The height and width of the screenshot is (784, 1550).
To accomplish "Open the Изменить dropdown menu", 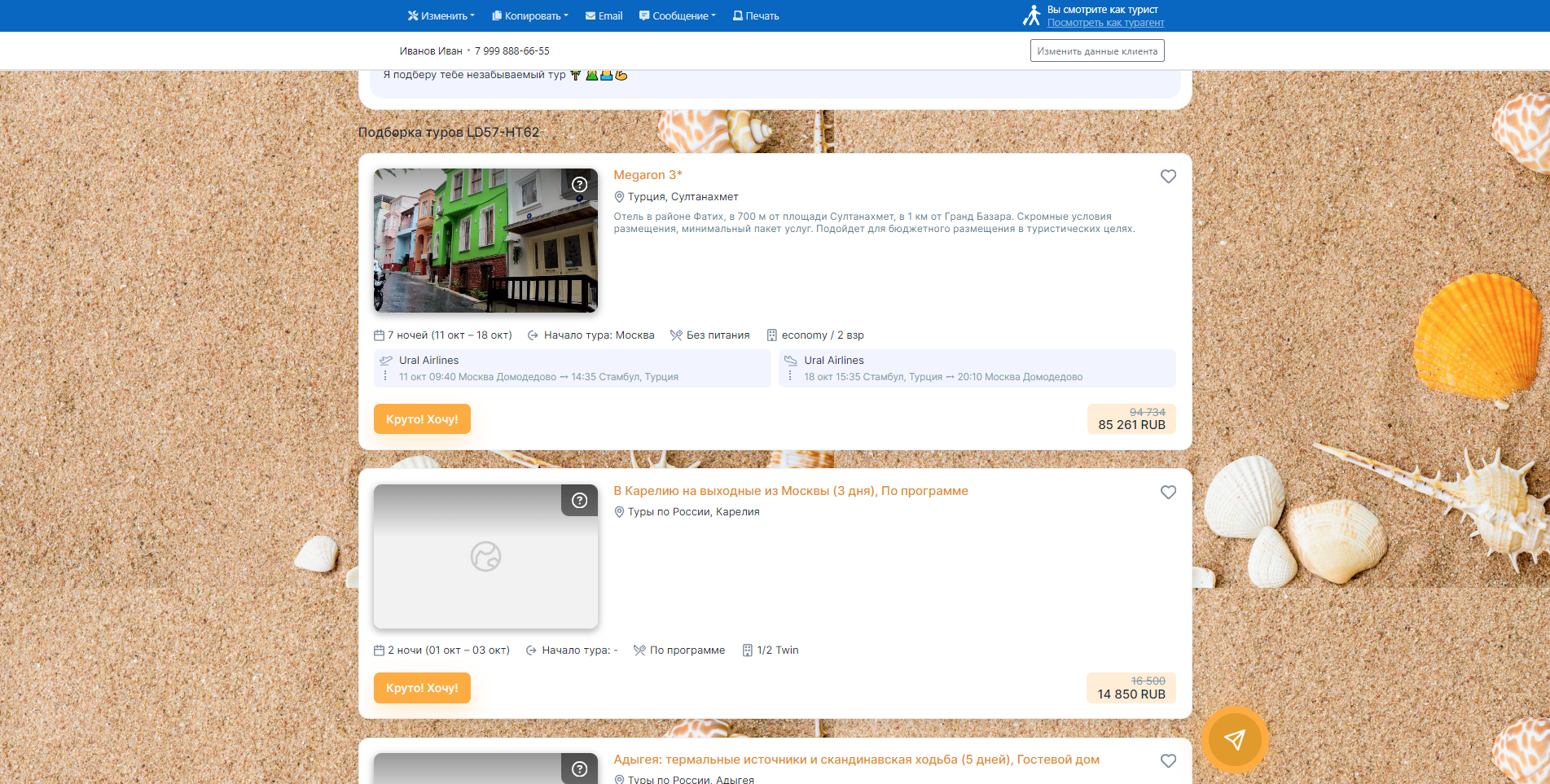I will pyautogui.click(x=441, y=15).
